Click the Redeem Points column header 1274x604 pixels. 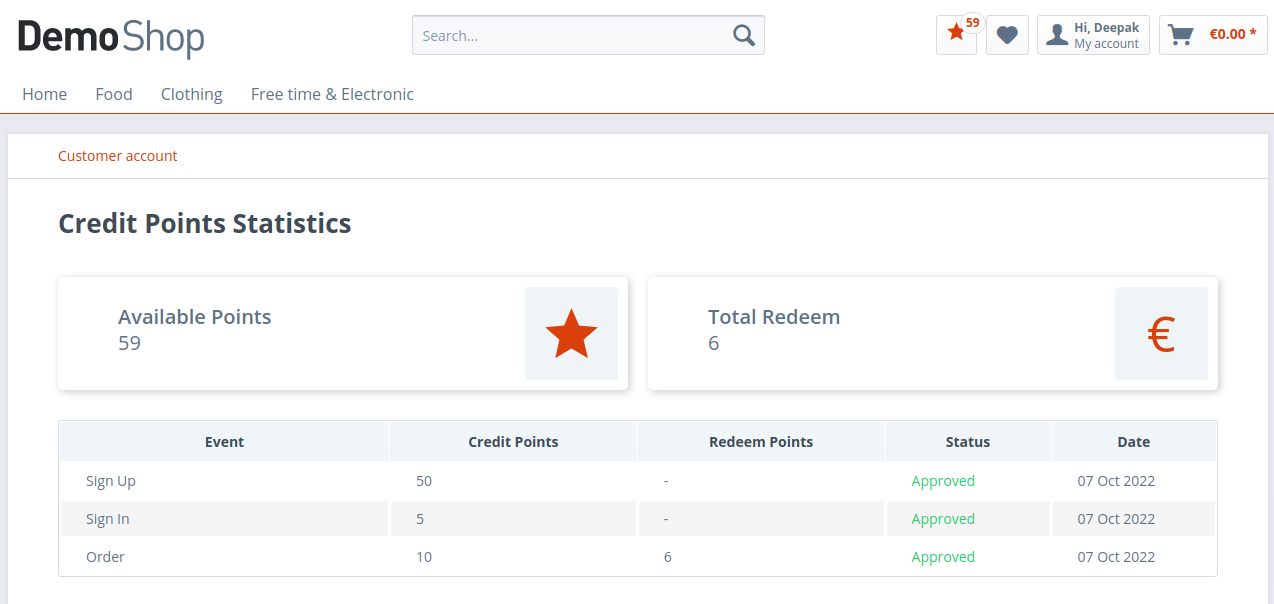click(761, 442)
